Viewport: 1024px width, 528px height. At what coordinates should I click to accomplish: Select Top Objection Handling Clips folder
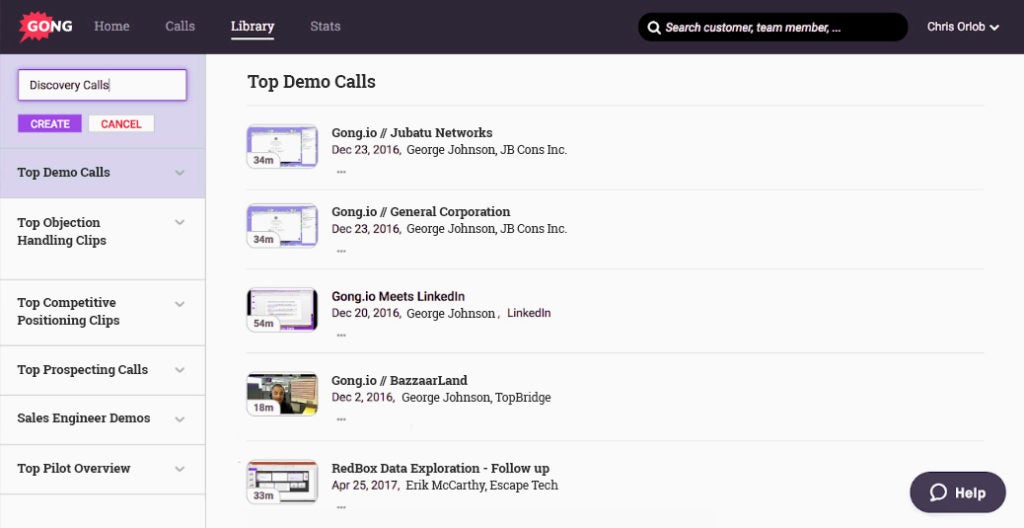coord(103,239)
